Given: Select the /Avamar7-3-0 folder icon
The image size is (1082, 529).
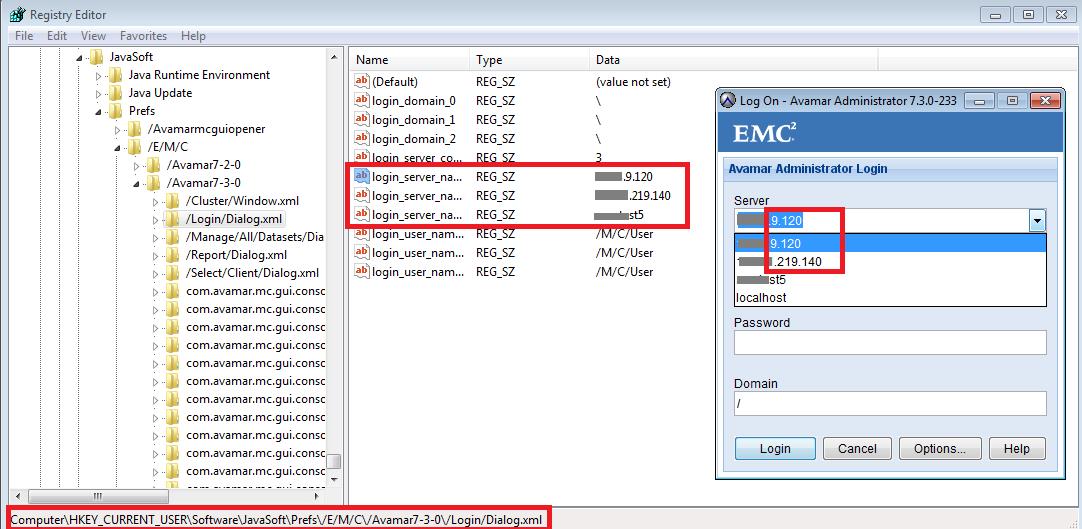Looking at the screenshot, I should (x=154, y=183).
